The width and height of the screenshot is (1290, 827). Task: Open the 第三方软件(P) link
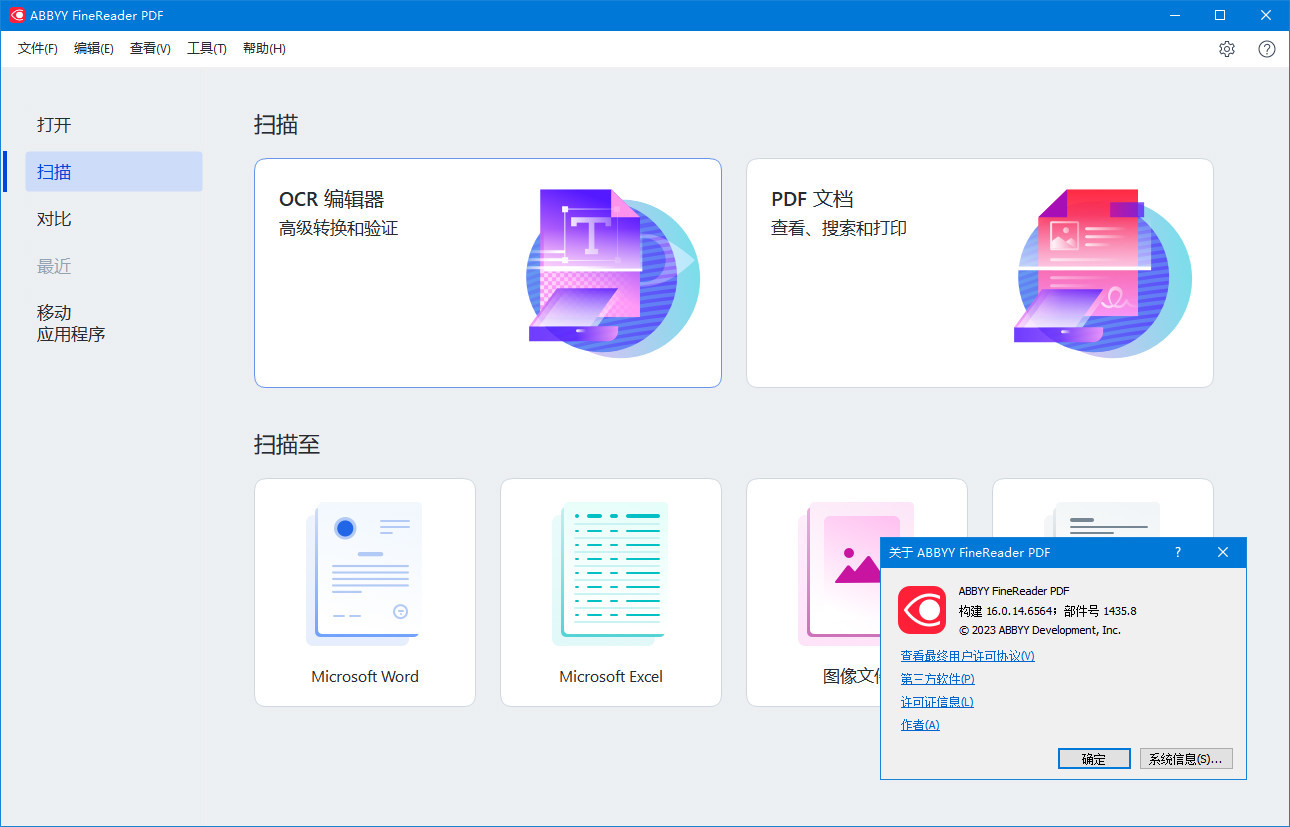click(x=937, y=679)
